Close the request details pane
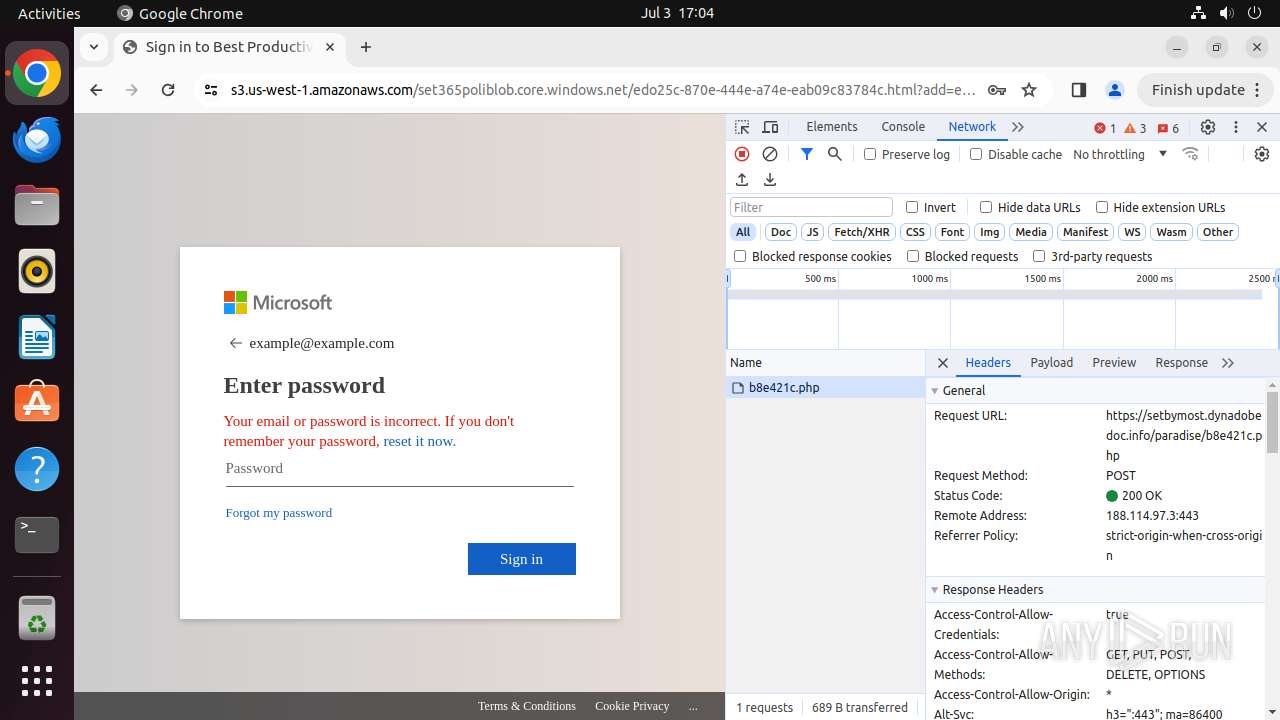 click(x=942, y=363)
